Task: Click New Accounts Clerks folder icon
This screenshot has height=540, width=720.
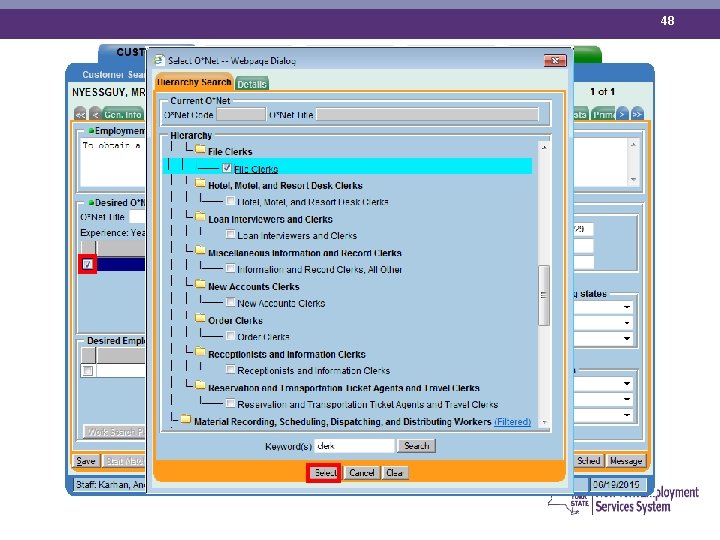Action: pos(200,285)
